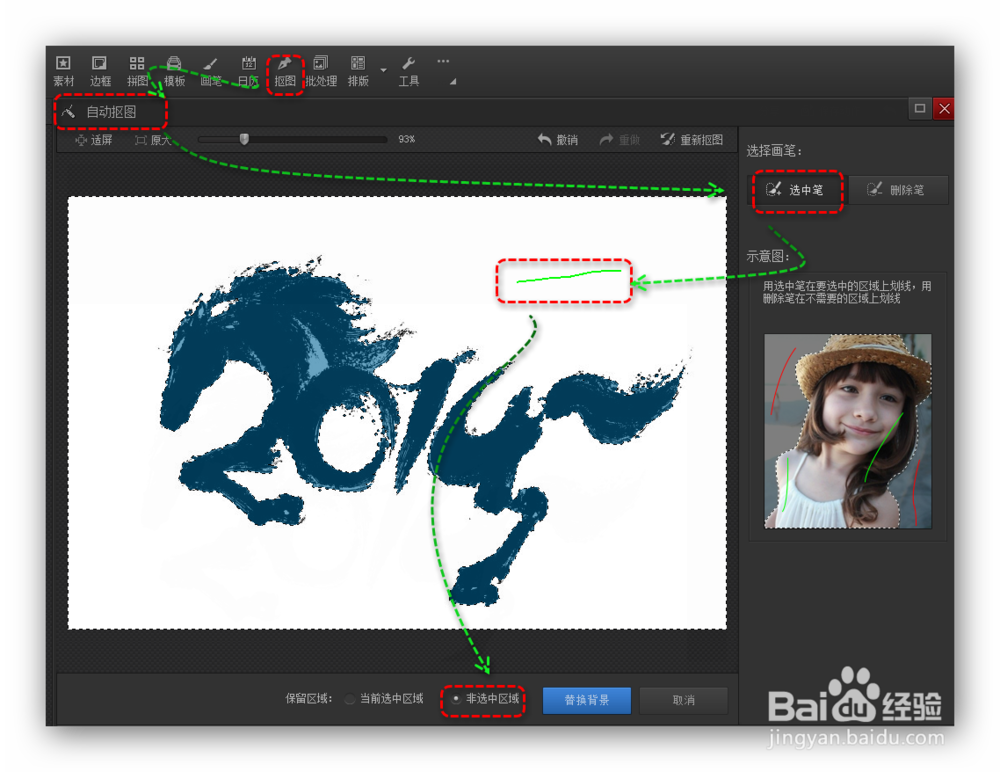Screen dimensions: 1000x772
Task: Open the 排版 layout tool
Action: coord(358,71)
